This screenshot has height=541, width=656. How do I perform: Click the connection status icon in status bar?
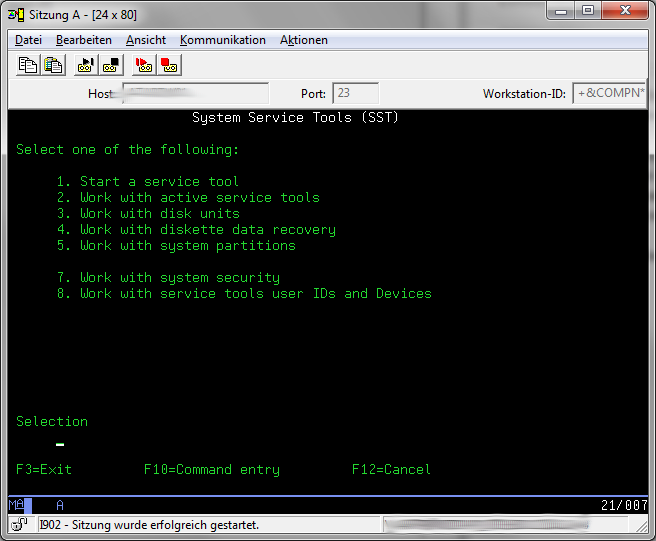point(19,525)
